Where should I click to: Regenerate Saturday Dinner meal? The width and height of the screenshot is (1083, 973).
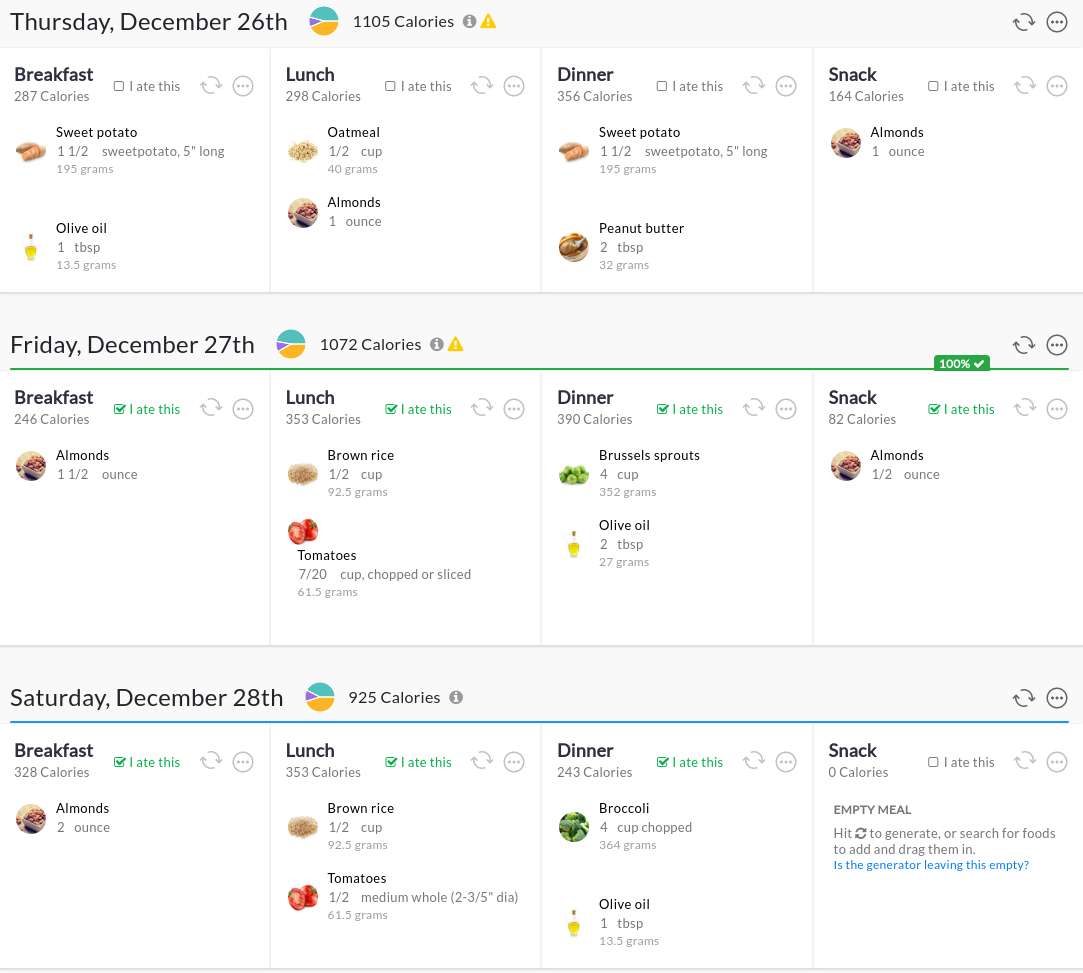(754, 762)
